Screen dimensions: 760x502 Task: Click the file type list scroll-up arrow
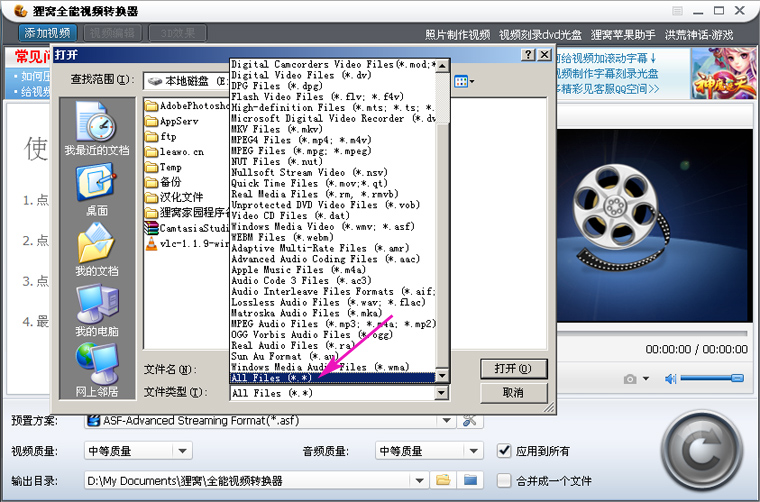[x=442, y=65]
